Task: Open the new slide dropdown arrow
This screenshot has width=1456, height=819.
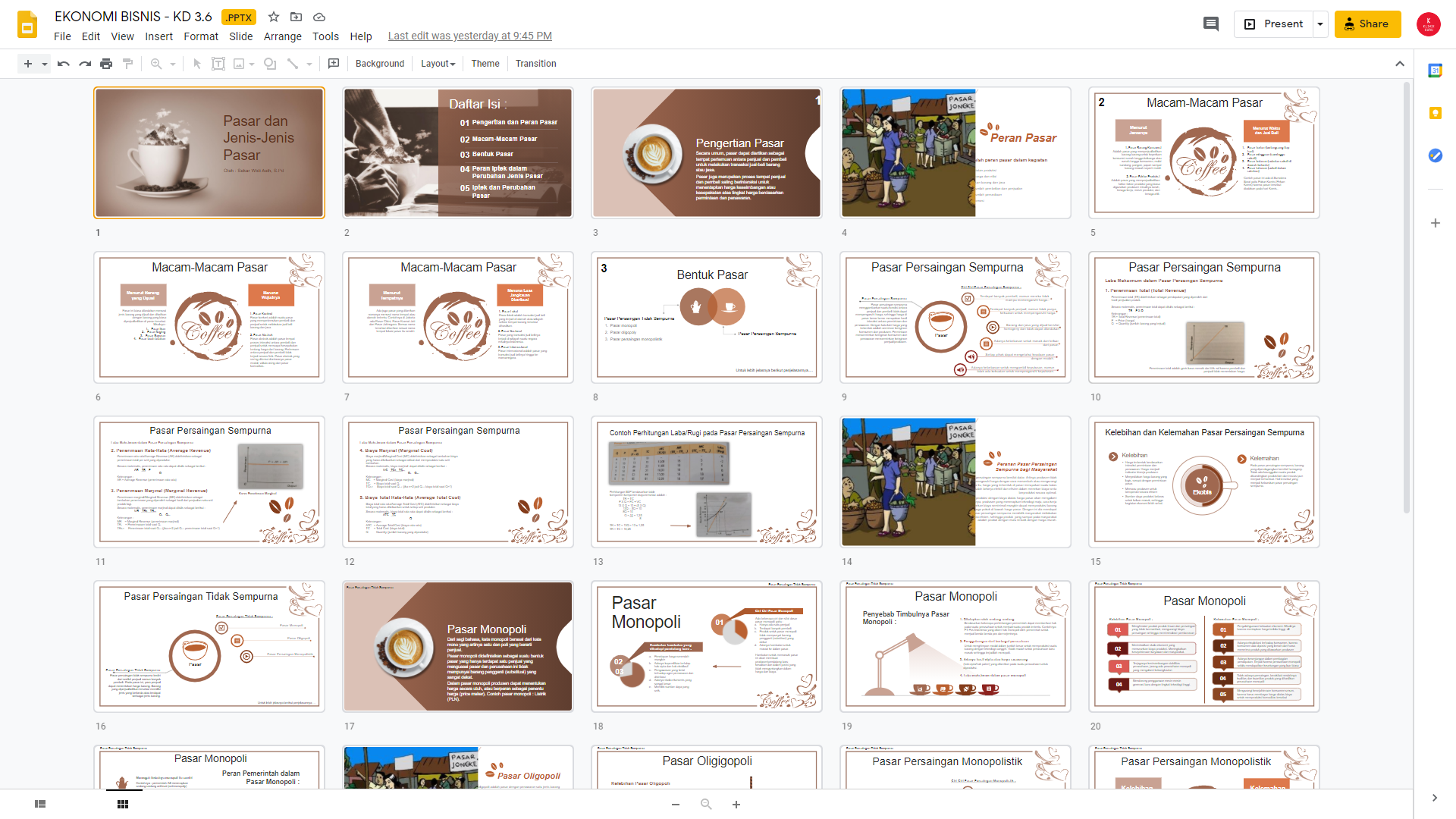Action: [43, 64]
